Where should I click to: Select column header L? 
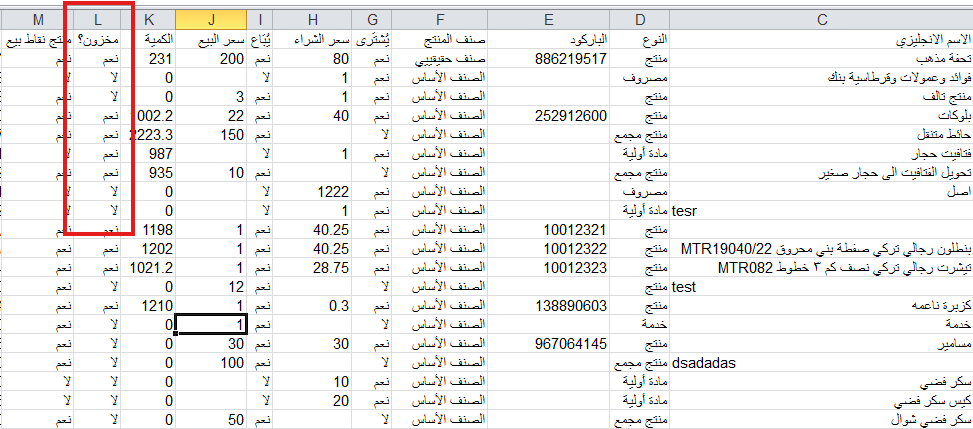tap(97, 20)
